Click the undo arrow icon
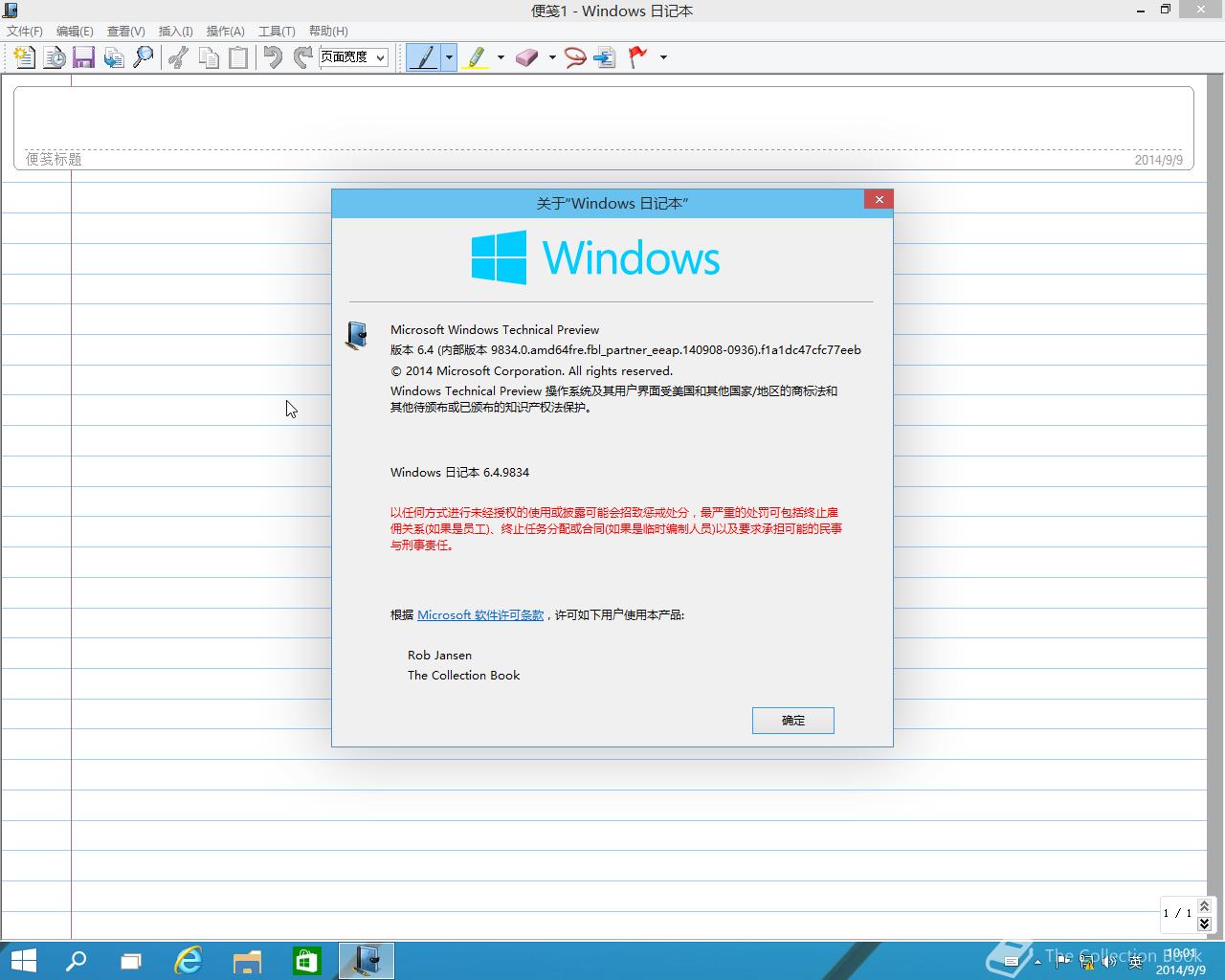Screen dimensions: 1225x980 click(274, 57)
